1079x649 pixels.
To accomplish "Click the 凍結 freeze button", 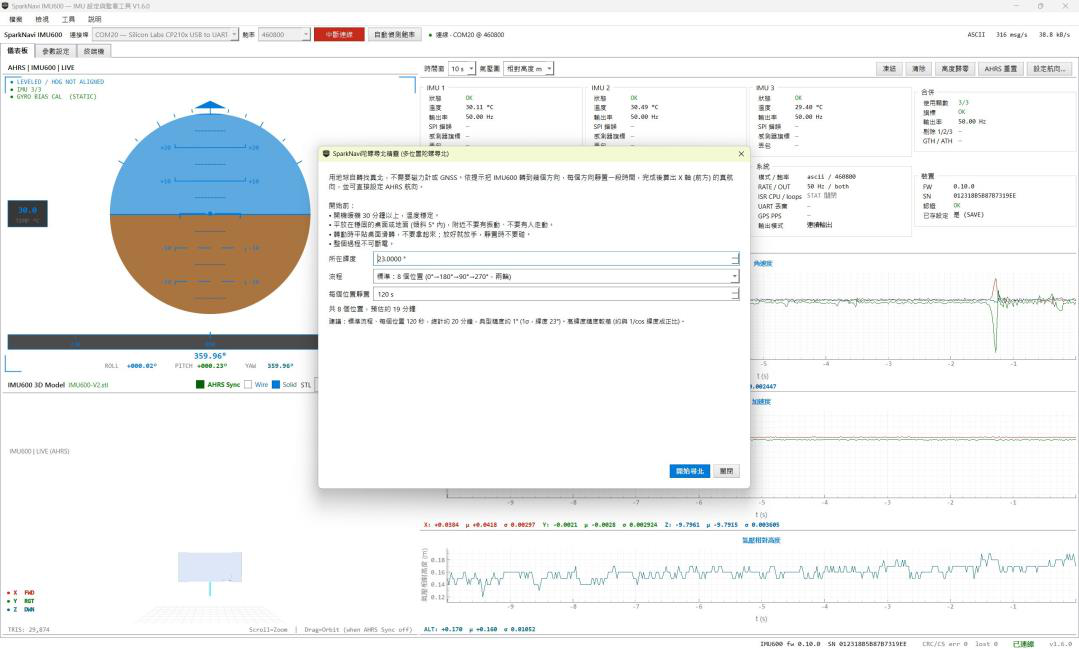I will tap(889, 69).
